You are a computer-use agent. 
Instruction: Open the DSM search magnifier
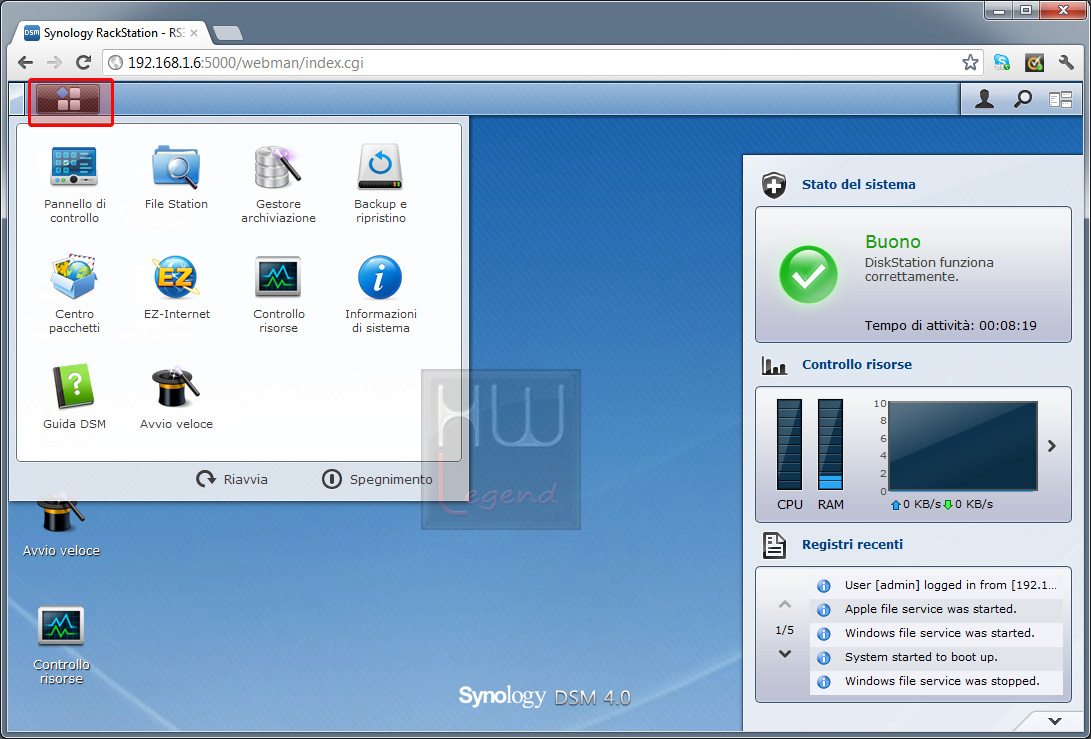[1022, 100]
